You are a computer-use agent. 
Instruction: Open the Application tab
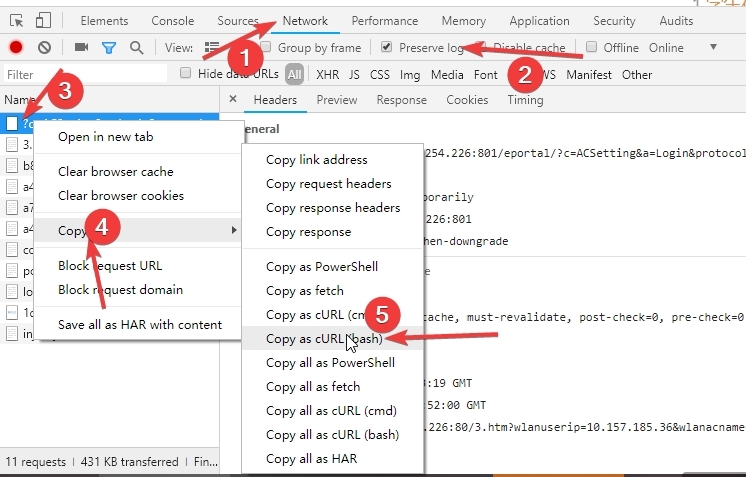tap(540, 21)
